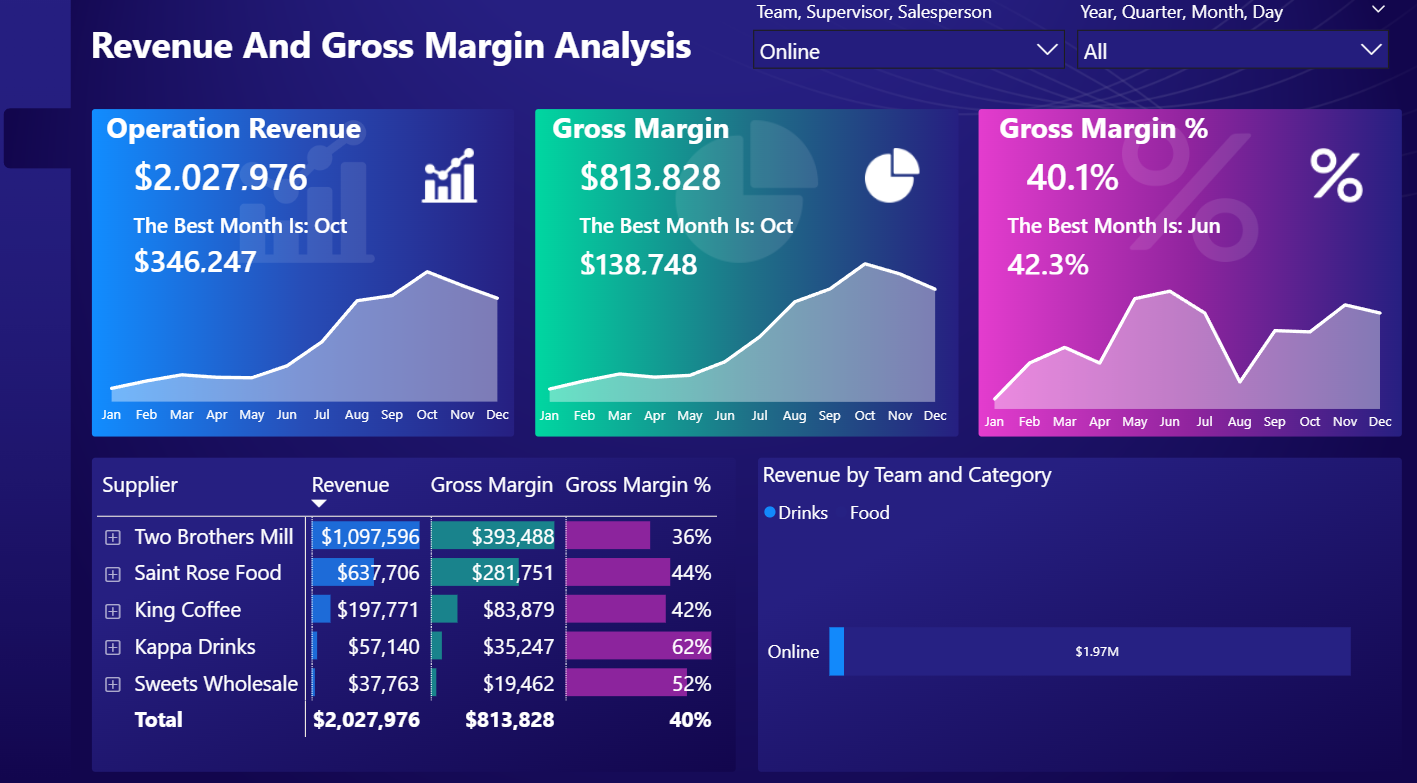Expand the Saint Rose Food supplier row
This screenshot has width=1417, height=783.
pos(111,572)
